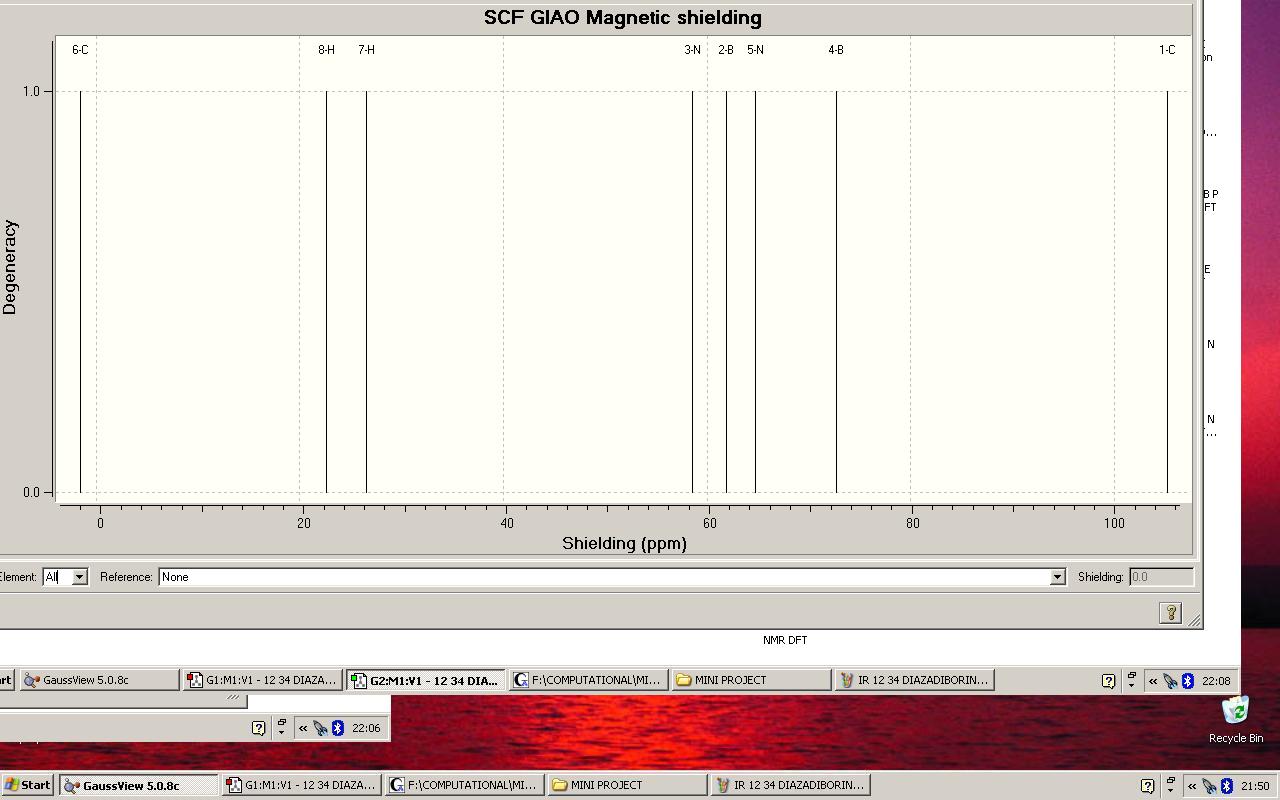Click Safely Remove Hardware icon near 22:08 clock
This screenshot has width=1280, height=800.
(1170, 681)
